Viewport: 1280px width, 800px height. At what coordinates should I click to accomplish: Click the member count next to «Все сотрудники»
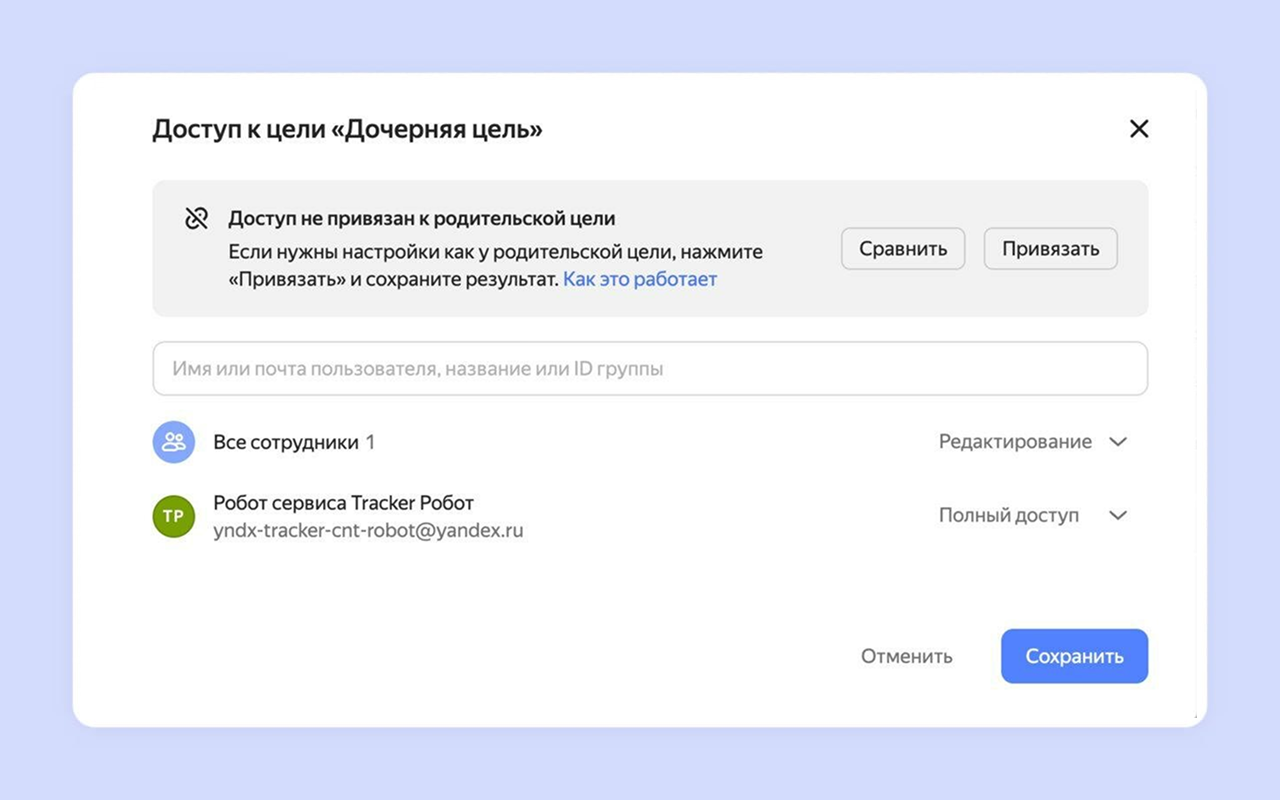370,442
